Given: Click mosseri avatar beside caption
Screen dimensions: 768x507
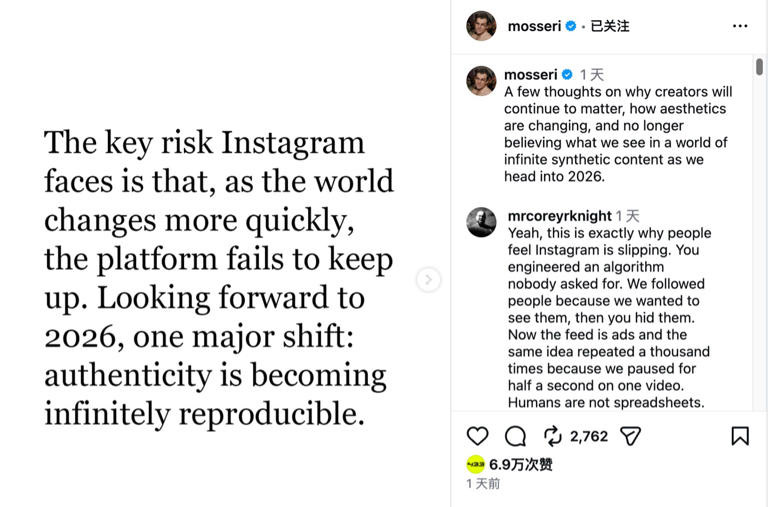Looking at the screenshot, I should [481, 80].
